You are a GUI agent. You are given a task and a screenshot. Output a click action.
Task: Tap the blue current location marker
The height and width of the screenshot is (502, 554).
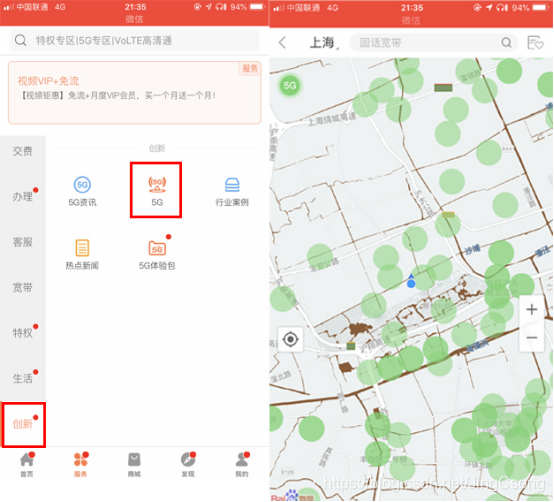(411, 282)
